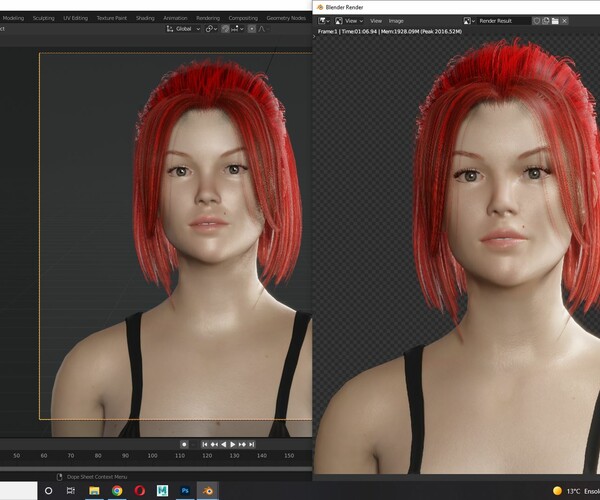Open the editor type dropdown in Blender Render window
600x500 pixels.
(x=324, y=21)
